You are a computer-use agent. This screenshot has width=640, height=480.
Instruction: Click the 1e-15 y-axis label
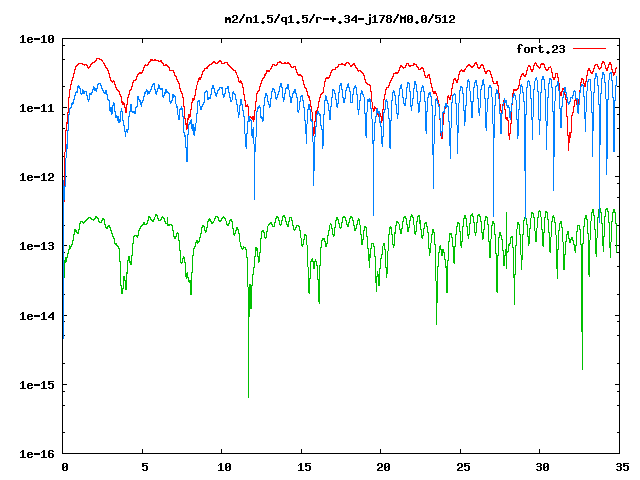[37, 385]
